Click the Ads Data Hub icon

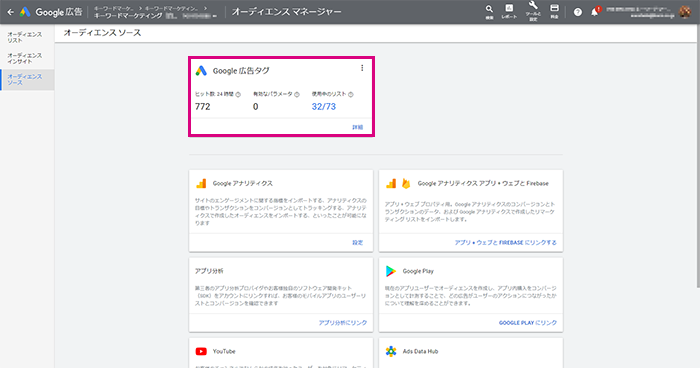pyautogui.click(x=391, y=351)
